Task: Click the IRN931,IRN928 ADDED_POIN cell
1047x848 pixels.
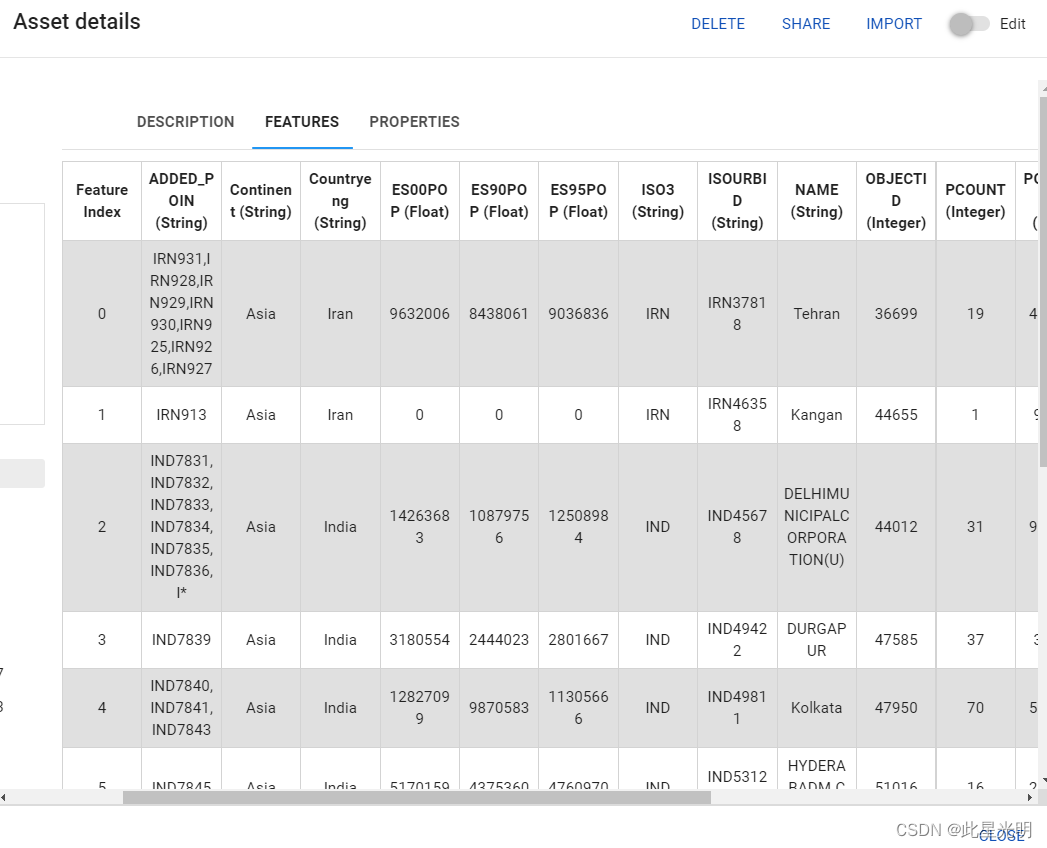Action: [x=181, y=313]
